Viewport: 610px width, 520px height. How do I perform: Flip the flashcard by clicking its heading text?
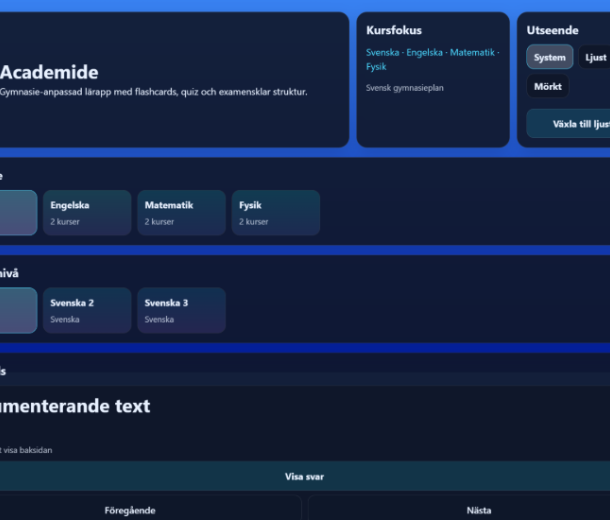[75, 406]
